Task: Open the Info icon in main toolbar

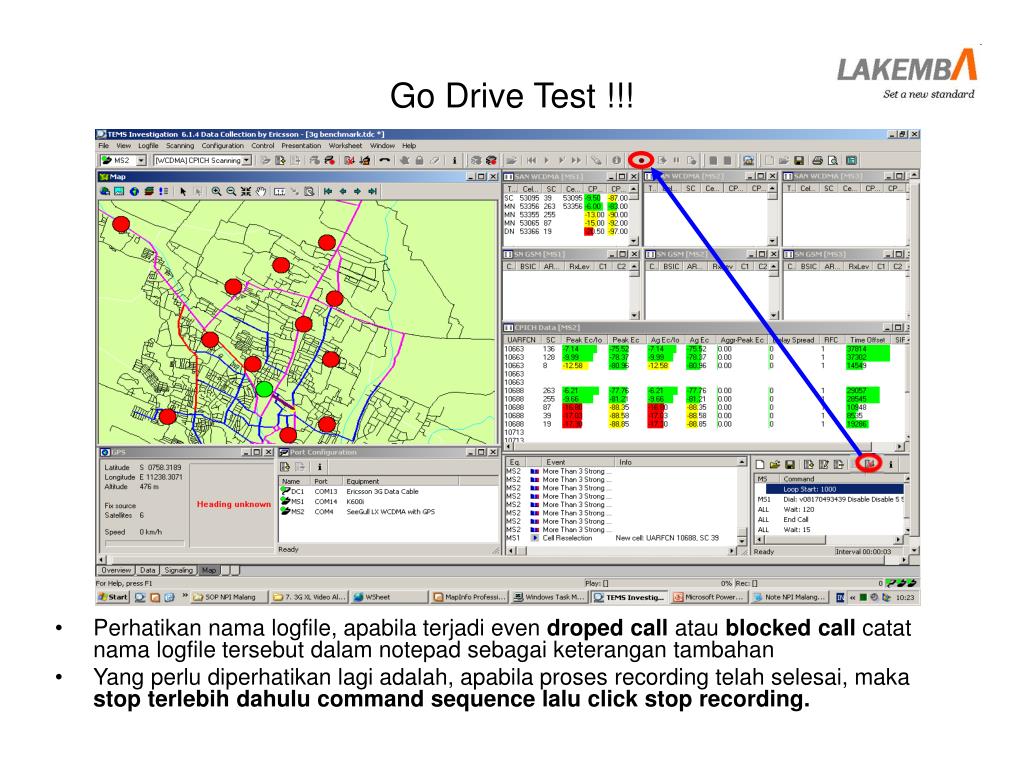Action: 454,160
